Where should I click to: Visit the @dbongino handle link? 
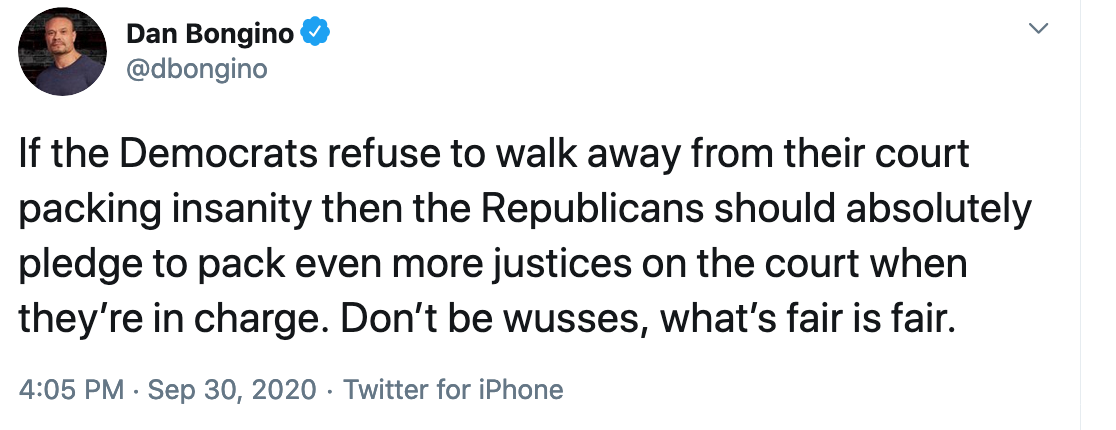pos(196,69)
